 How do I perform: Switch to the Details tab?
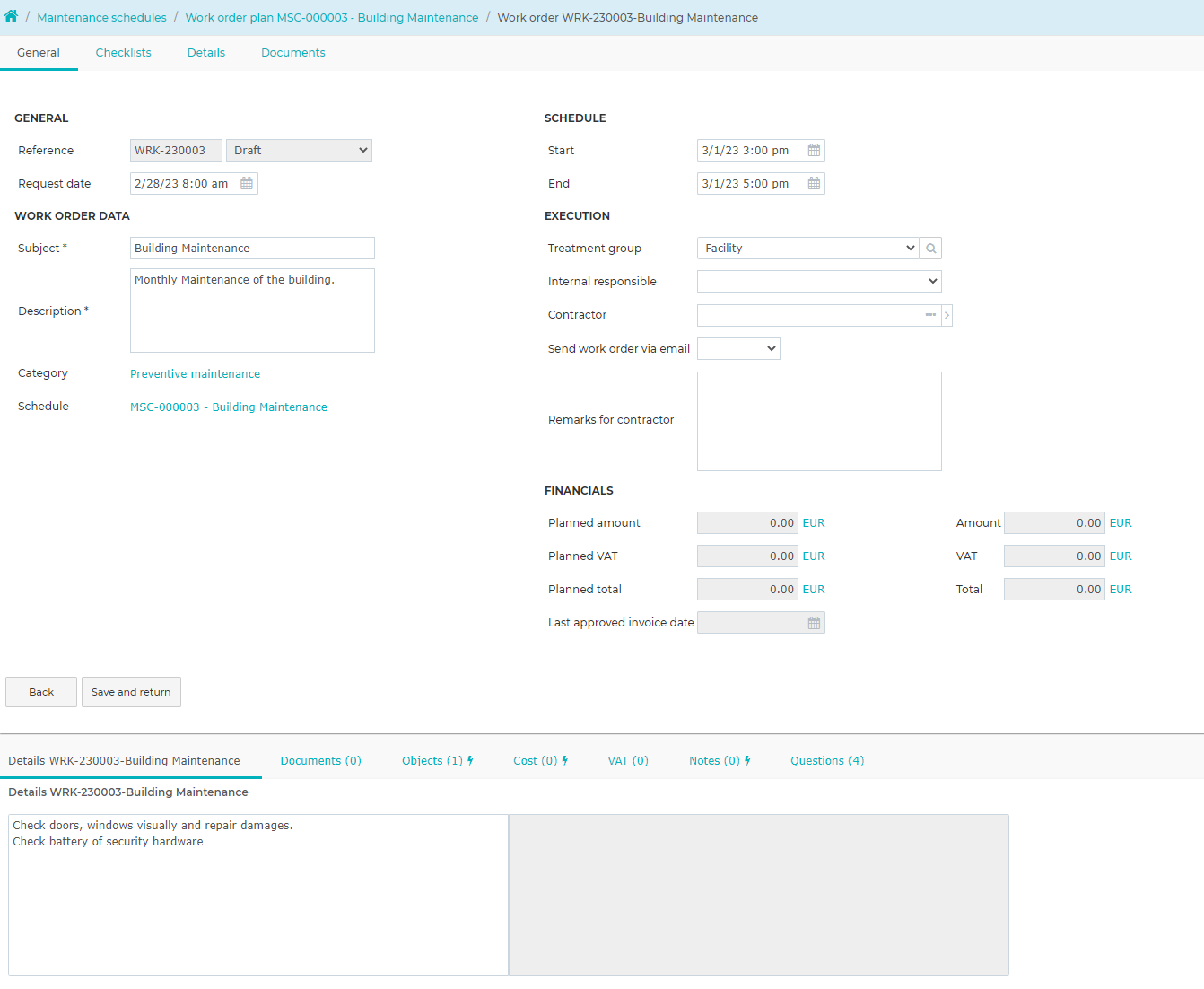tap(206, 53)
